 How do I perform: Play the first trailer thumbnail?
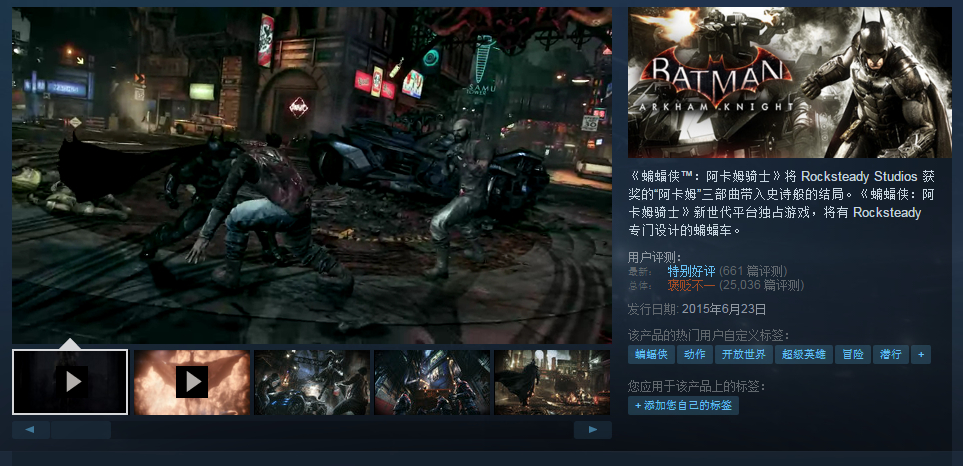[x=70, y=382]
